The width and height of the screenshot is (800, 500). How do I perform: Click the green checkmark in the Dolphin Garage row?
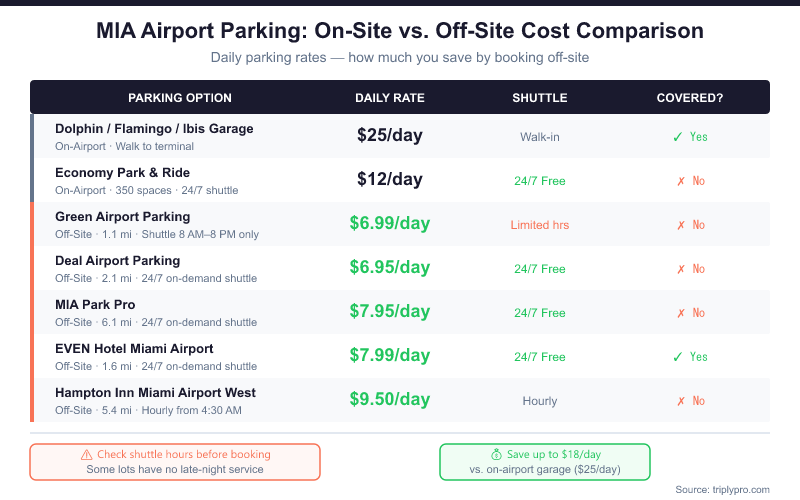pyautogui.click(x=677, y=137)
